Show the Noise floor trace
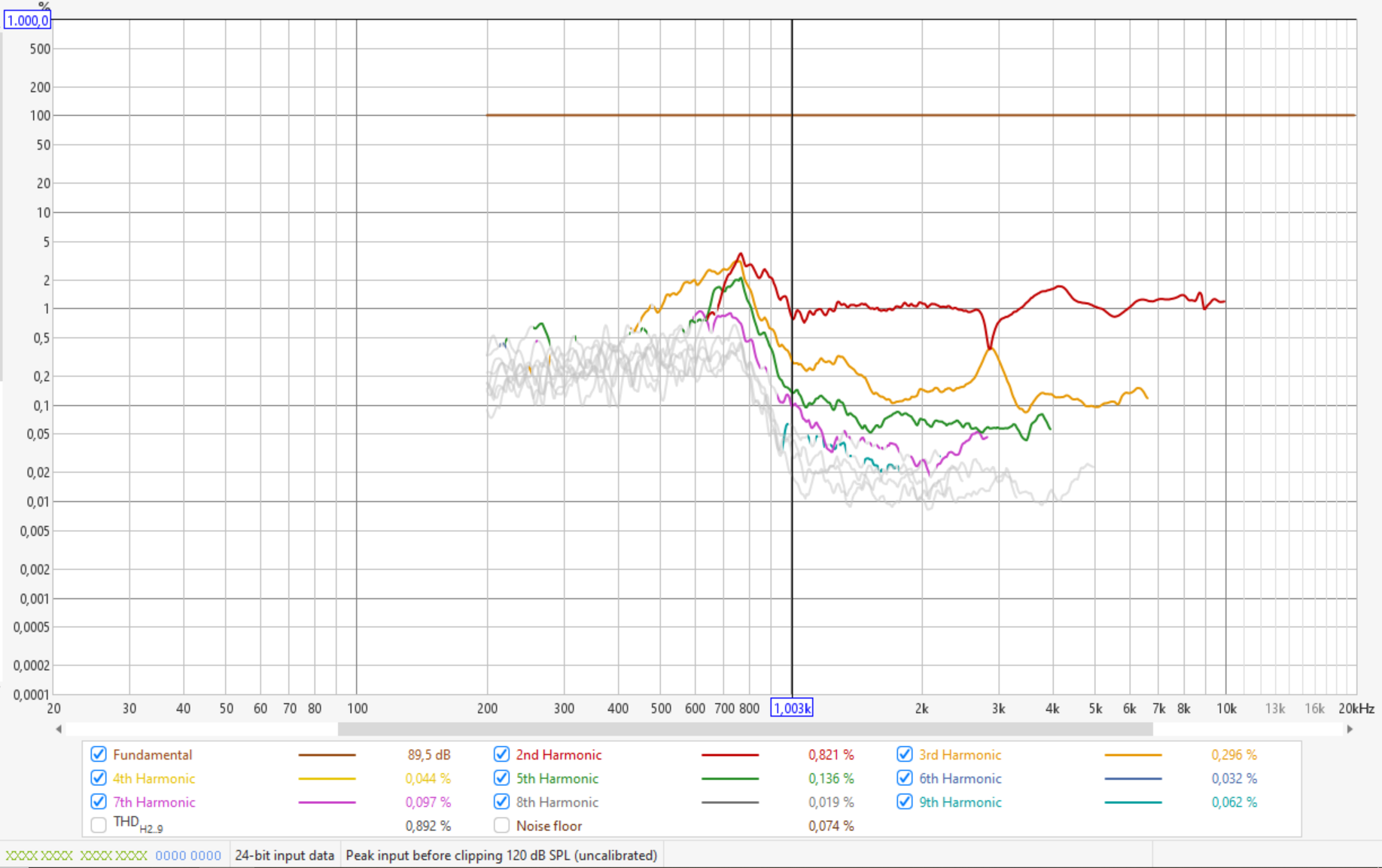This screenshot has height=868, width=1382. pyautogui.click(x=502, y=825)
